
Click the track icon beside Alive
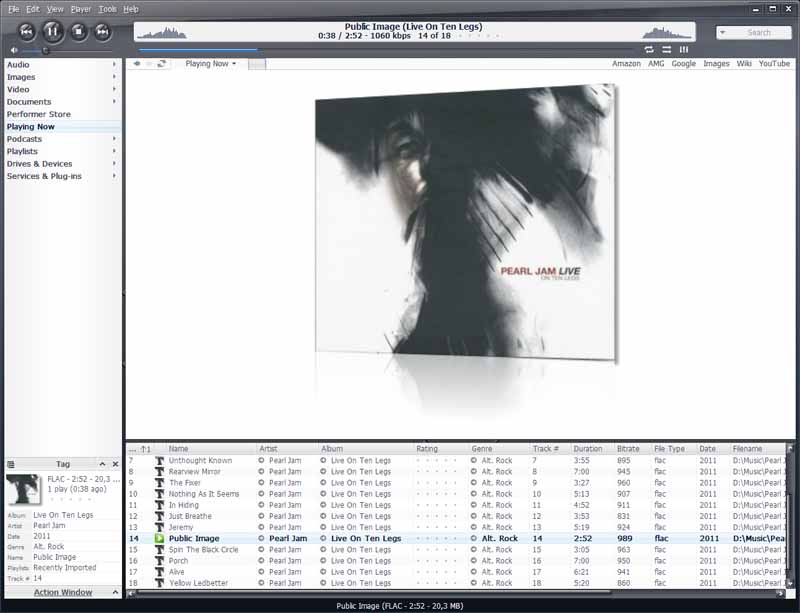point(159,572)
